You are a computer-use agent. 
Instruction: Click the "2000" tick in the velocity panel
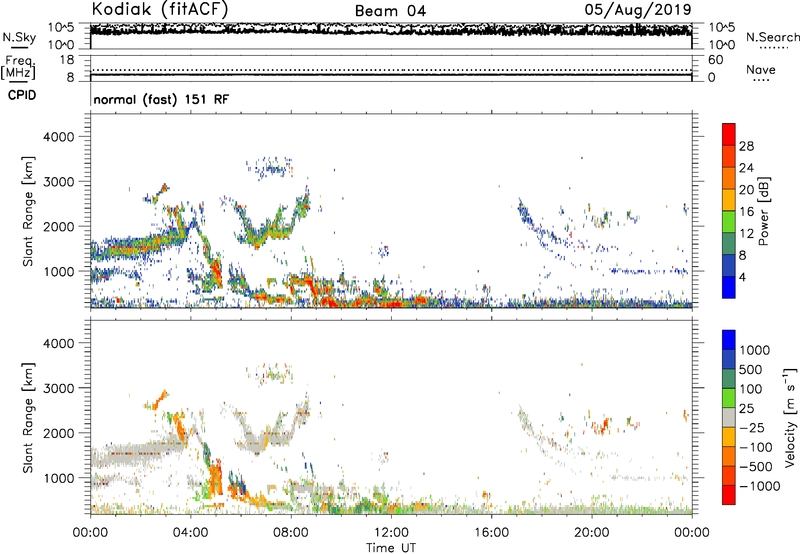point(59,433)
